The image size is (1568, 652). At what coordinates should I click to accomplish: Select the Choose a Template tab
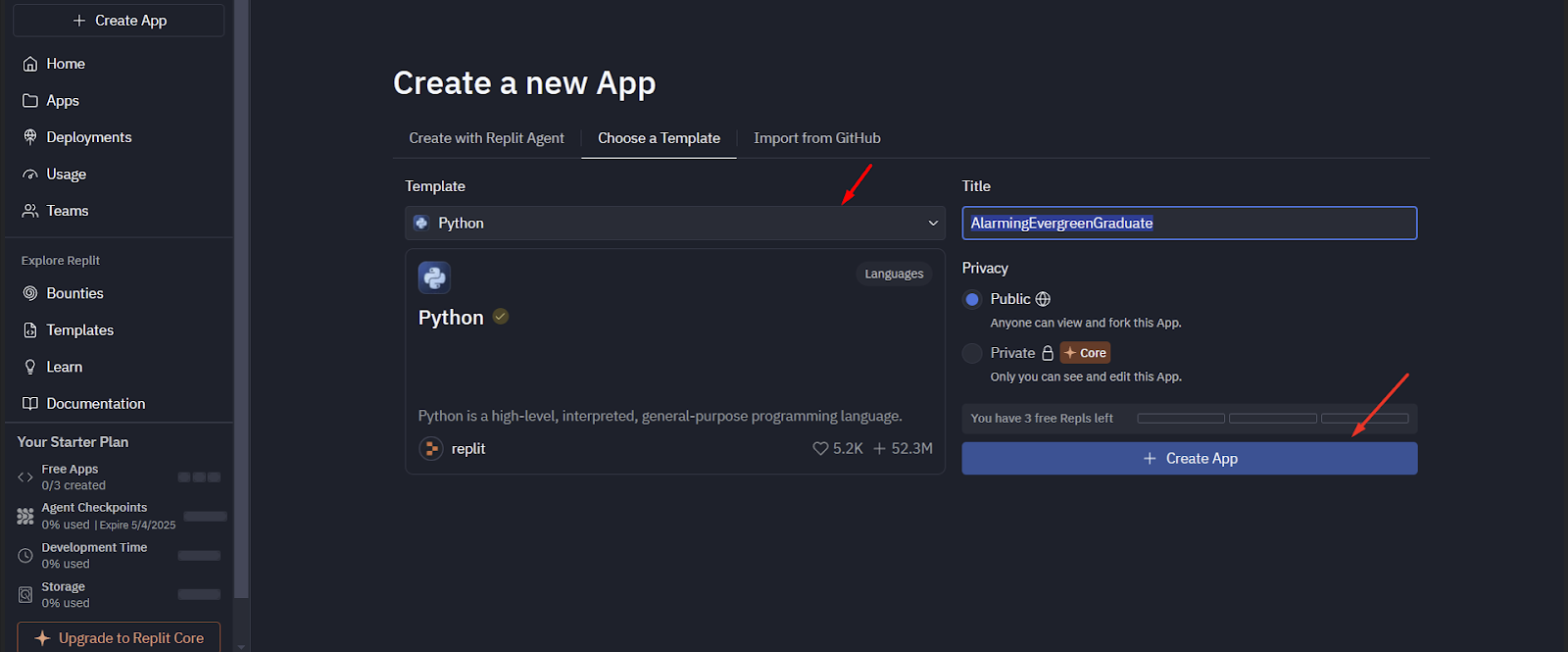tap(659, 138)
